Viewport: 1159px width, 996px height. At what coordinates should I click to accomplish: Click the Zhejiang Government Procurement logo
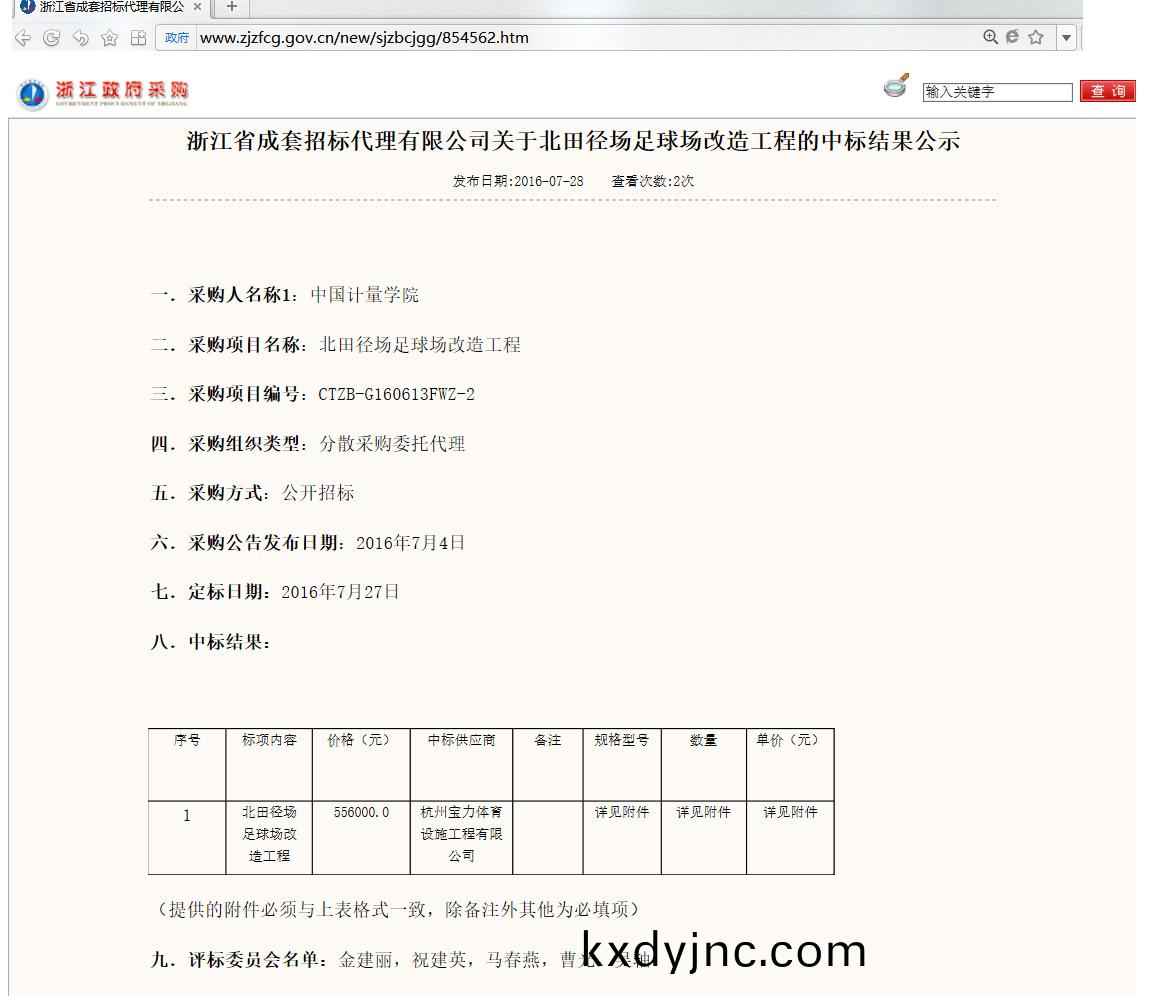click(x=103, y=93)
